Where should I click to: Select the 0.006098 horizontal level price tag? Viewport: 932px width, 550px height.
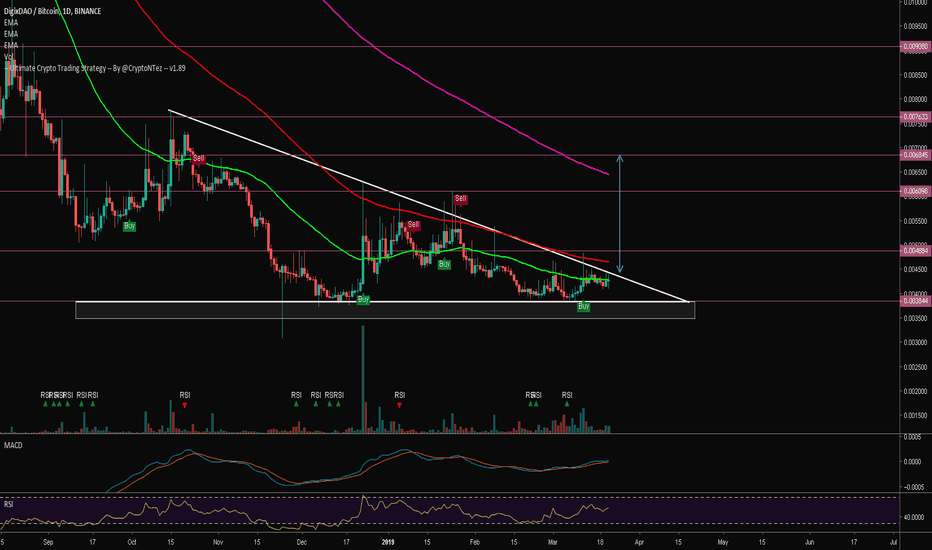[x=915, y=191]
